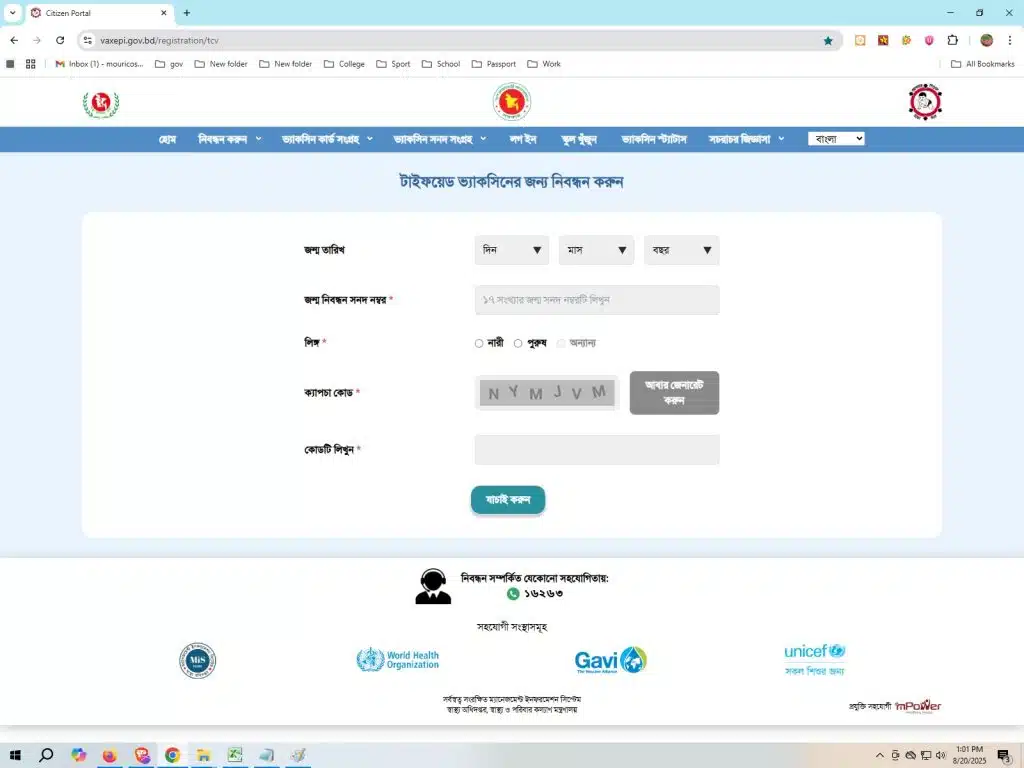Open the বছর (year) dropdown
1024x768 pixels.
[x=681, y=250]
